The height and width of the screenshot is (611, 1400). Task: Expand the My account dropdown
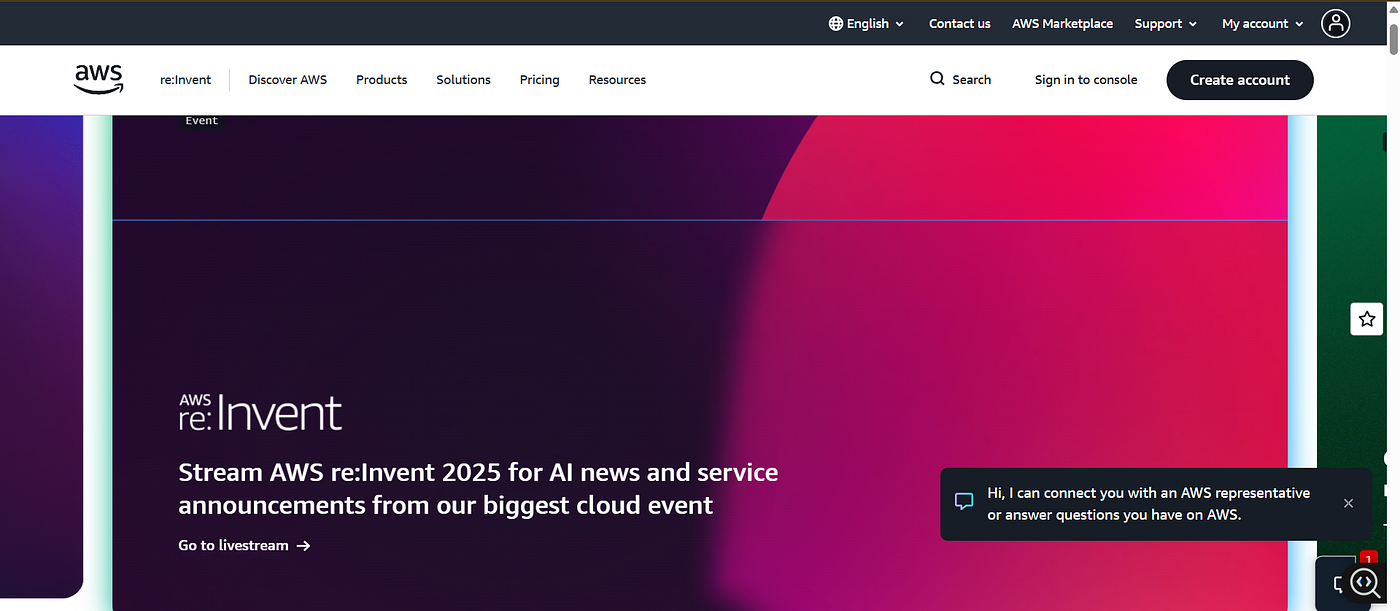(1263, 23)
